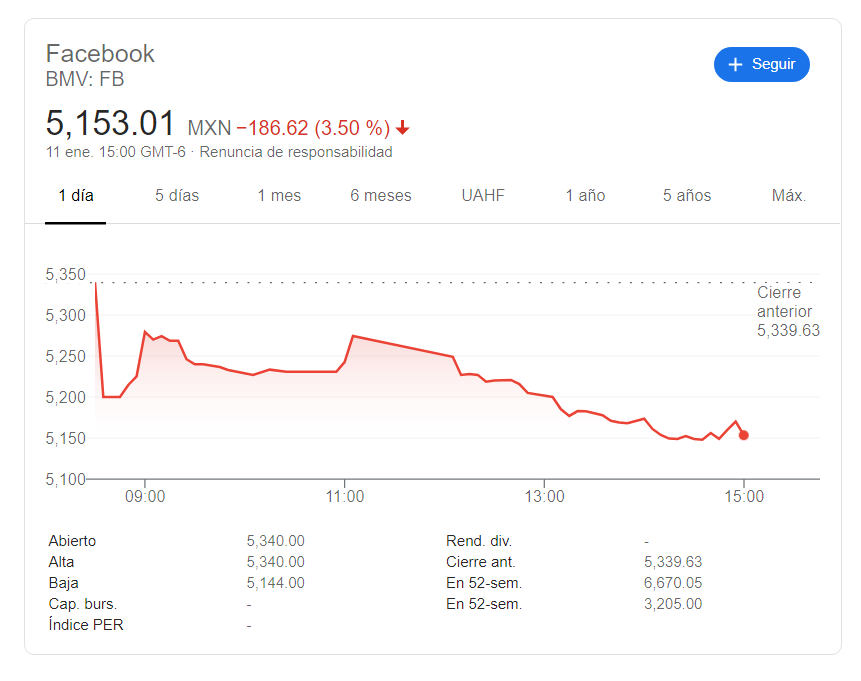Click the red endpoint dot on chart
Image resolution: width=861 pixels, height=681 pixels.
tap(743, 436)
